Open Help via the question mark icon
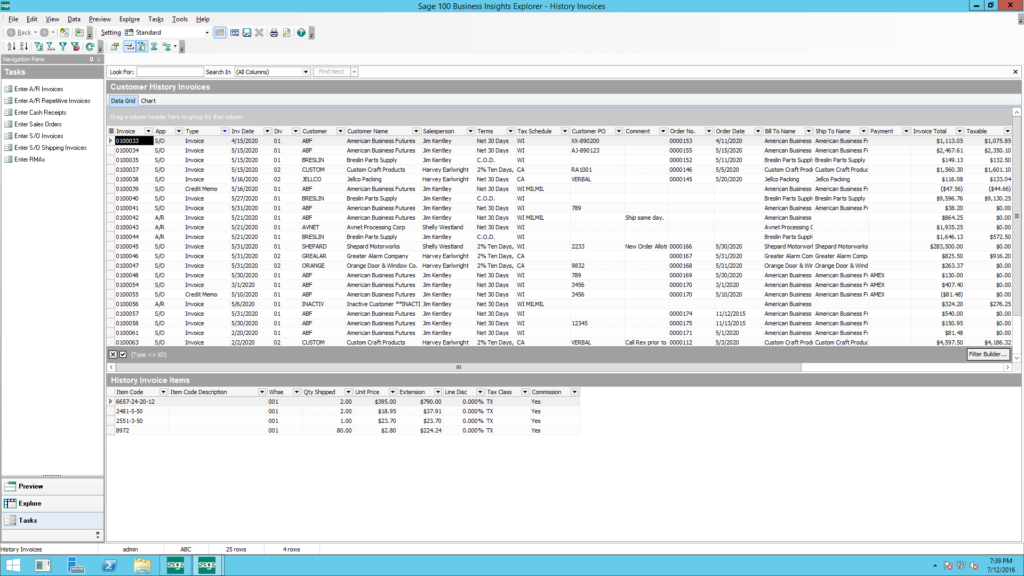 (x=299, y=32)
